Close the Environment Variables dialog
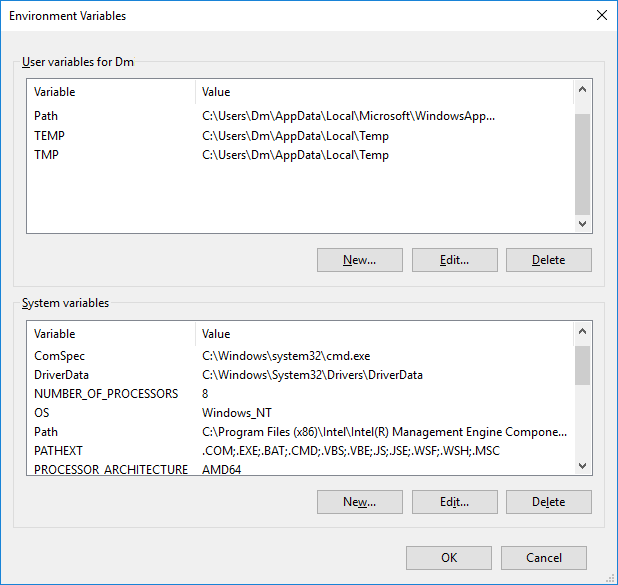 point(601,15)
